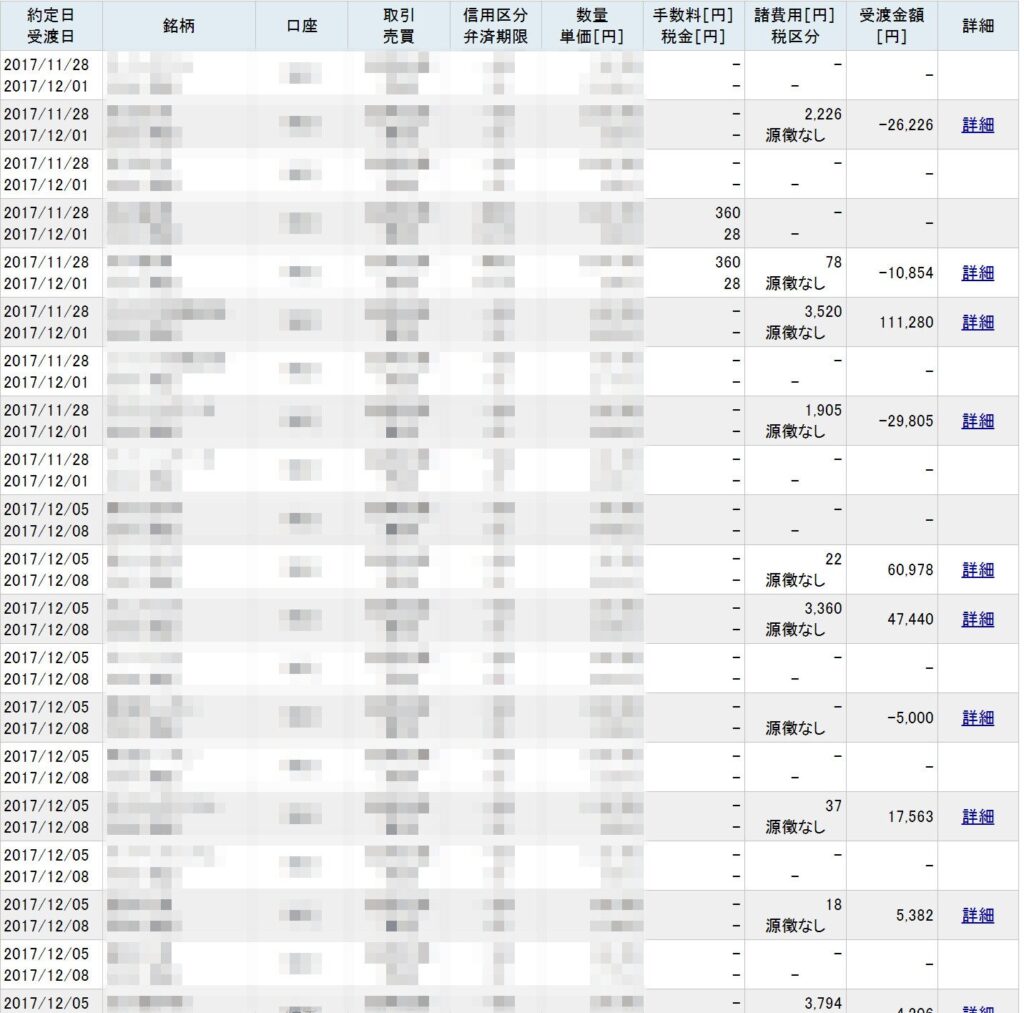View 詳細 for the 47,440 row
Screen dimensions: 1024x1013
click(977, 619)
